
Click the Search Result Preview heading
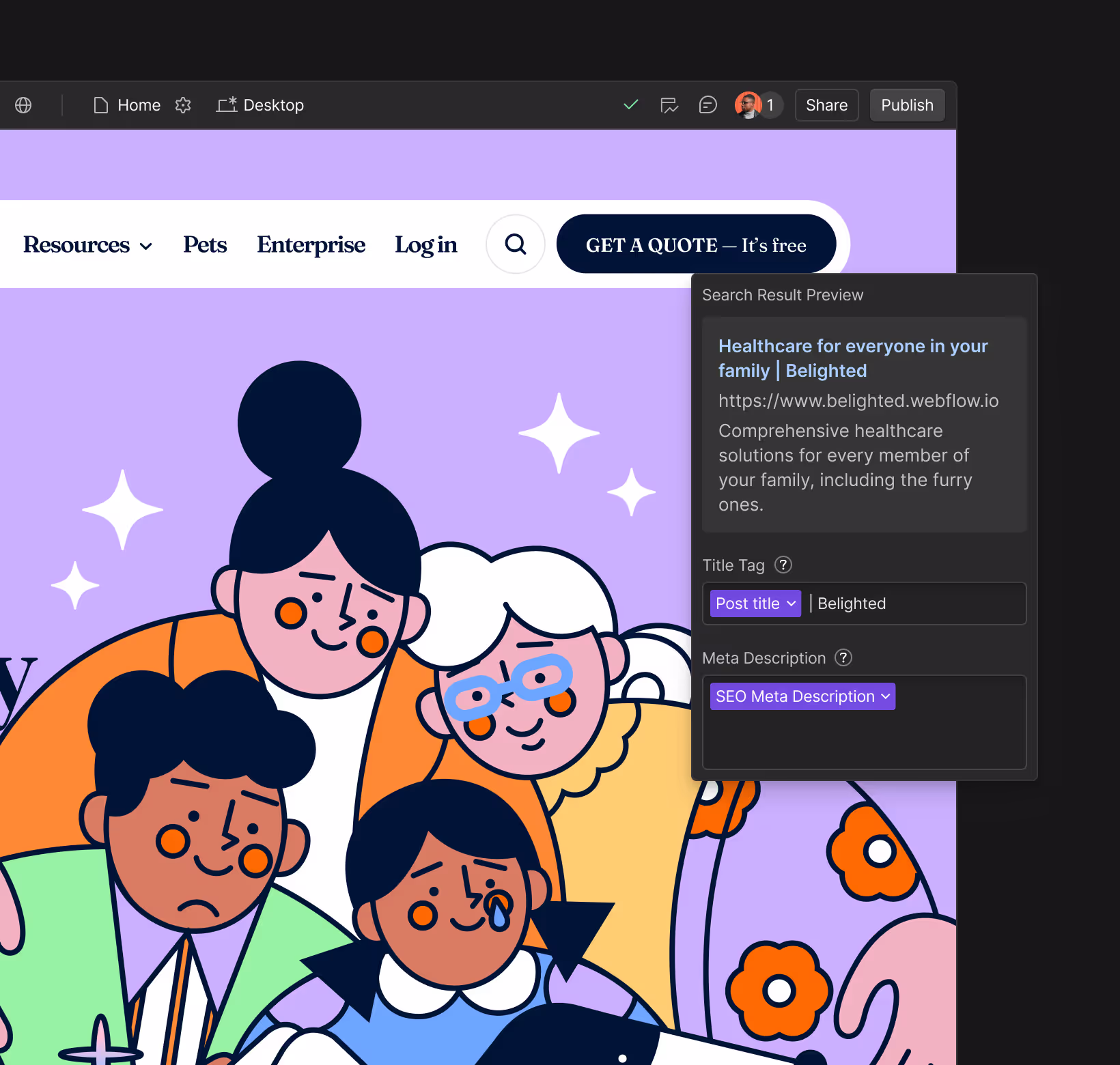click(x=783, y=295)
